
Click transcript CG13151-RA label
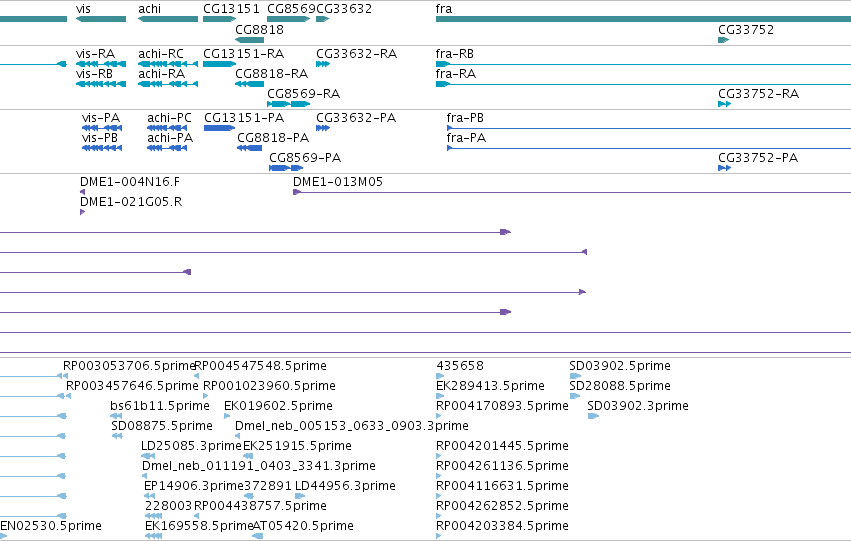244,54
